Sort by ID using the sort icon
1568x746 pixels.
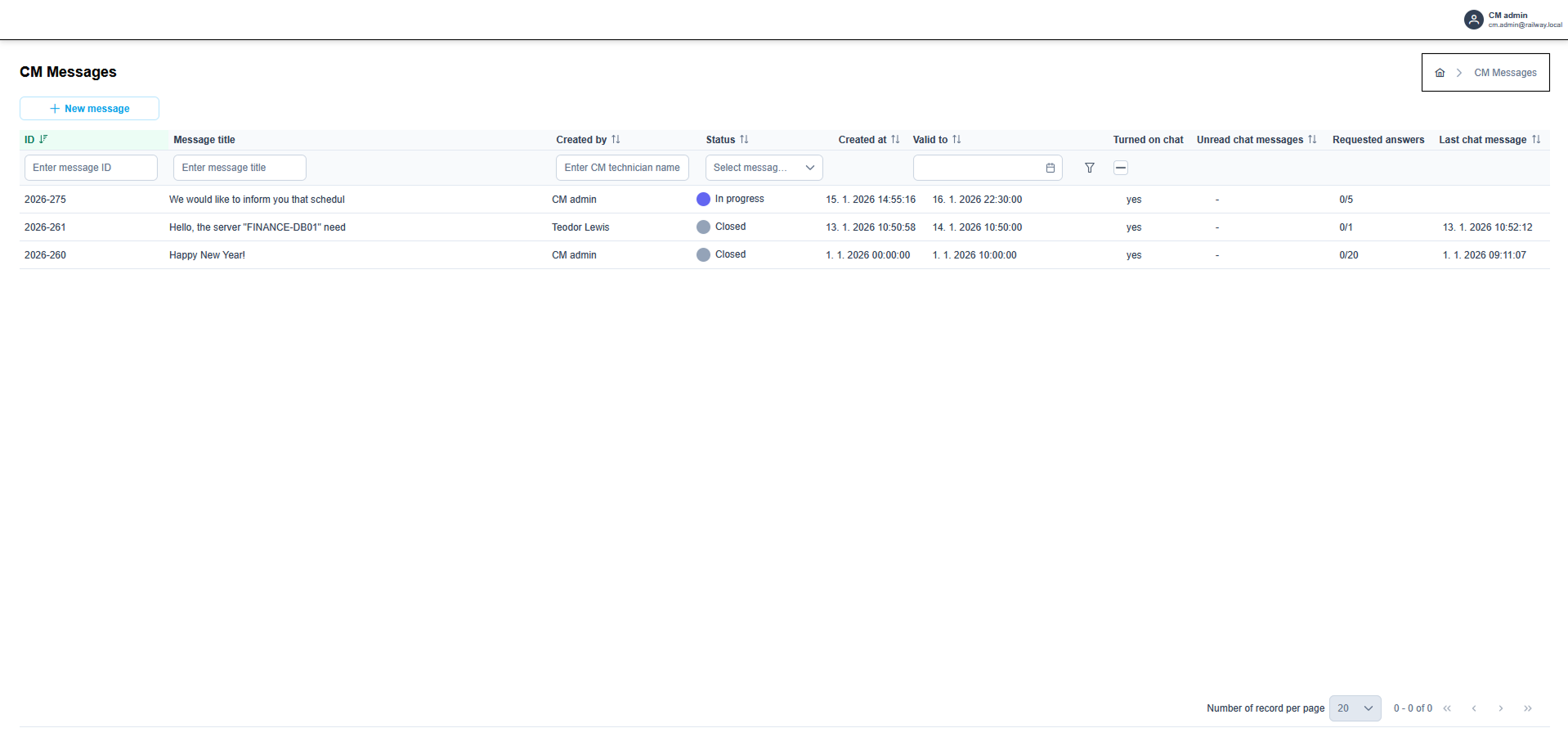click(x=43, y=139)
